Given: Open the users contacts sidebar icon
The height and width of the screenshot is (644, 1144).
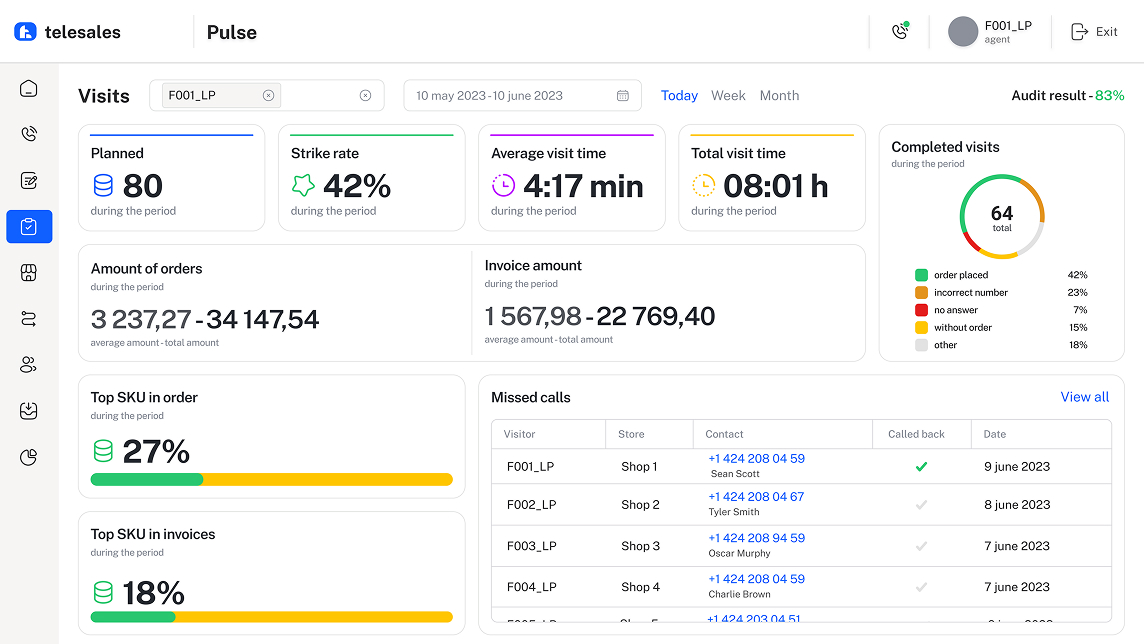Looking at the screenshot, I should pos(29,365).
